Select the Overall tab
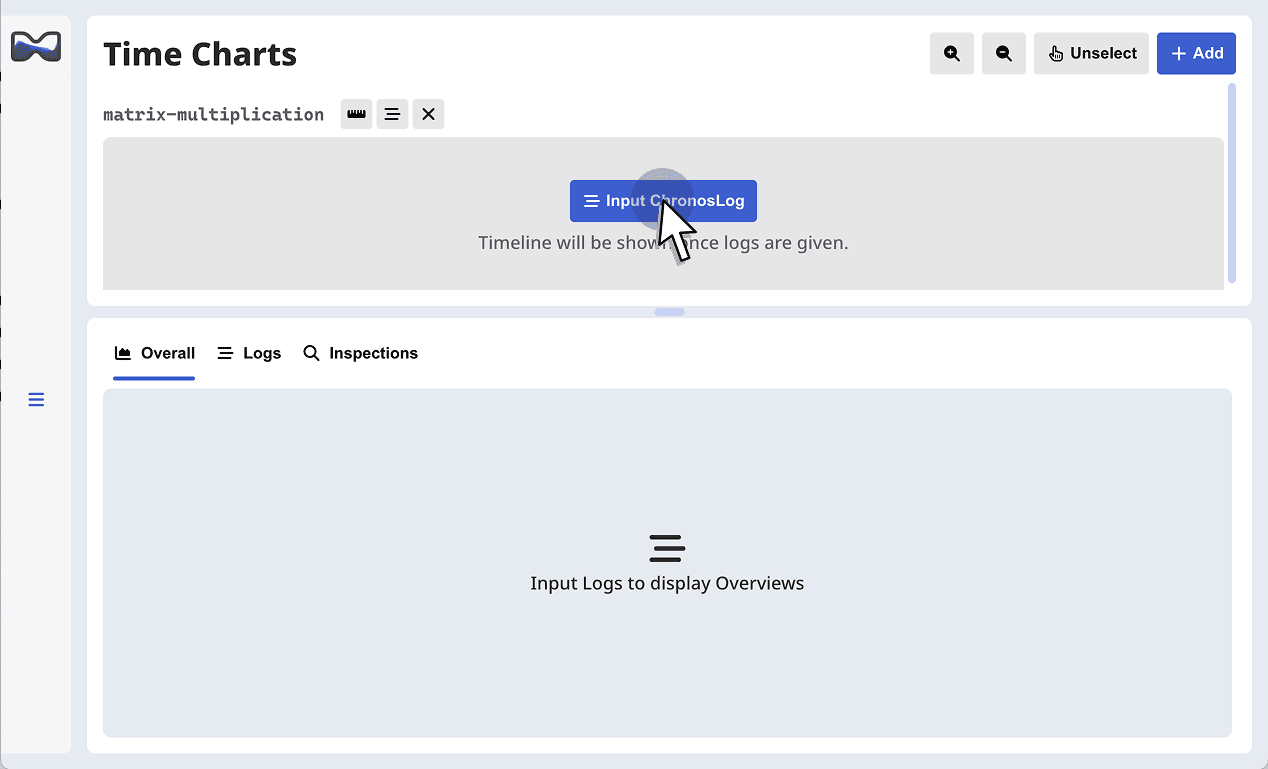1268x769 pixels. [154, 353]
